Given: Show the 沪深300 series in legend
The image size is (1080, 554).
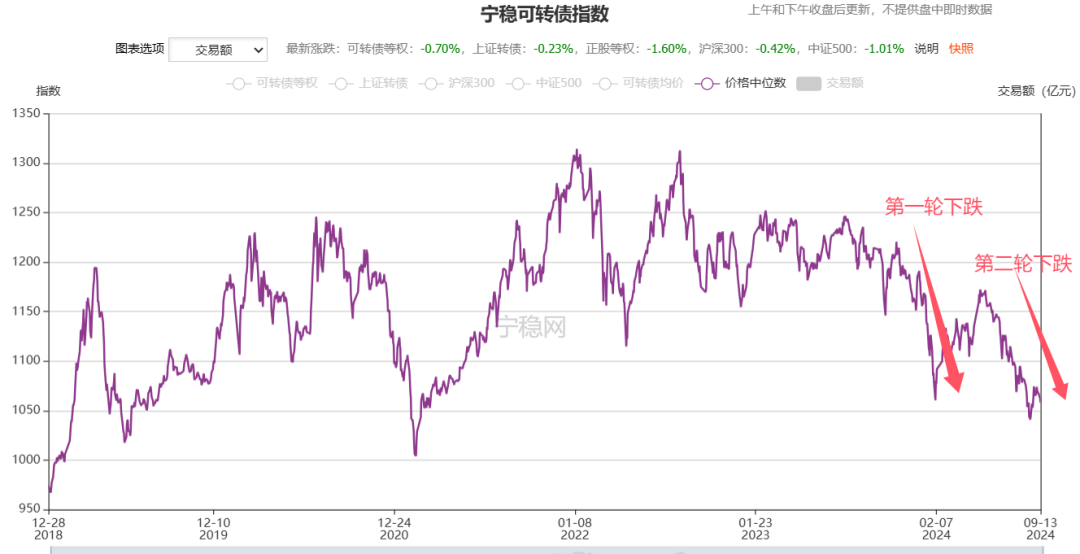Looking at the screenshot, I should [x=457, y=83].
